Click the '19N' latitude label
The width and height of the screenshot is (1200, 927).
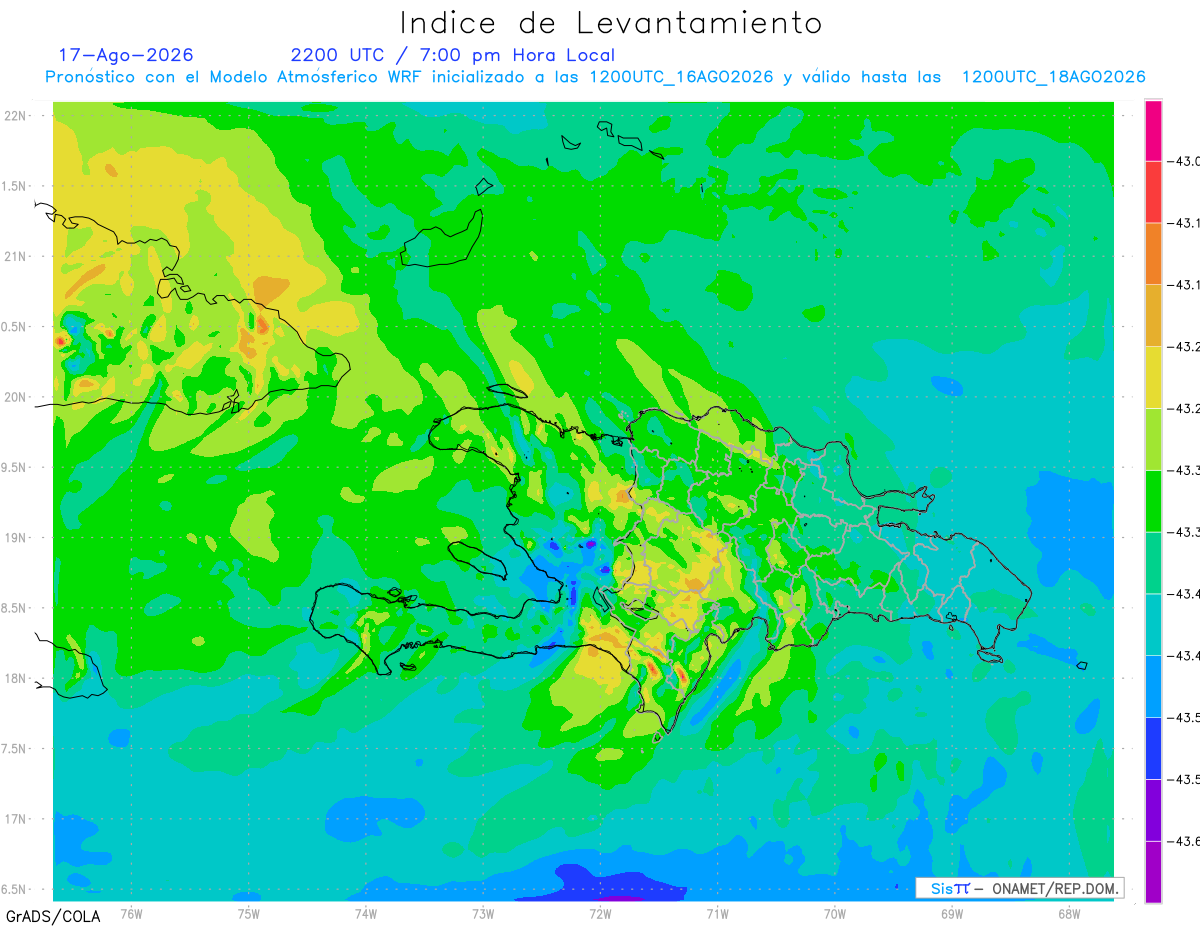[x=15, y=537]
